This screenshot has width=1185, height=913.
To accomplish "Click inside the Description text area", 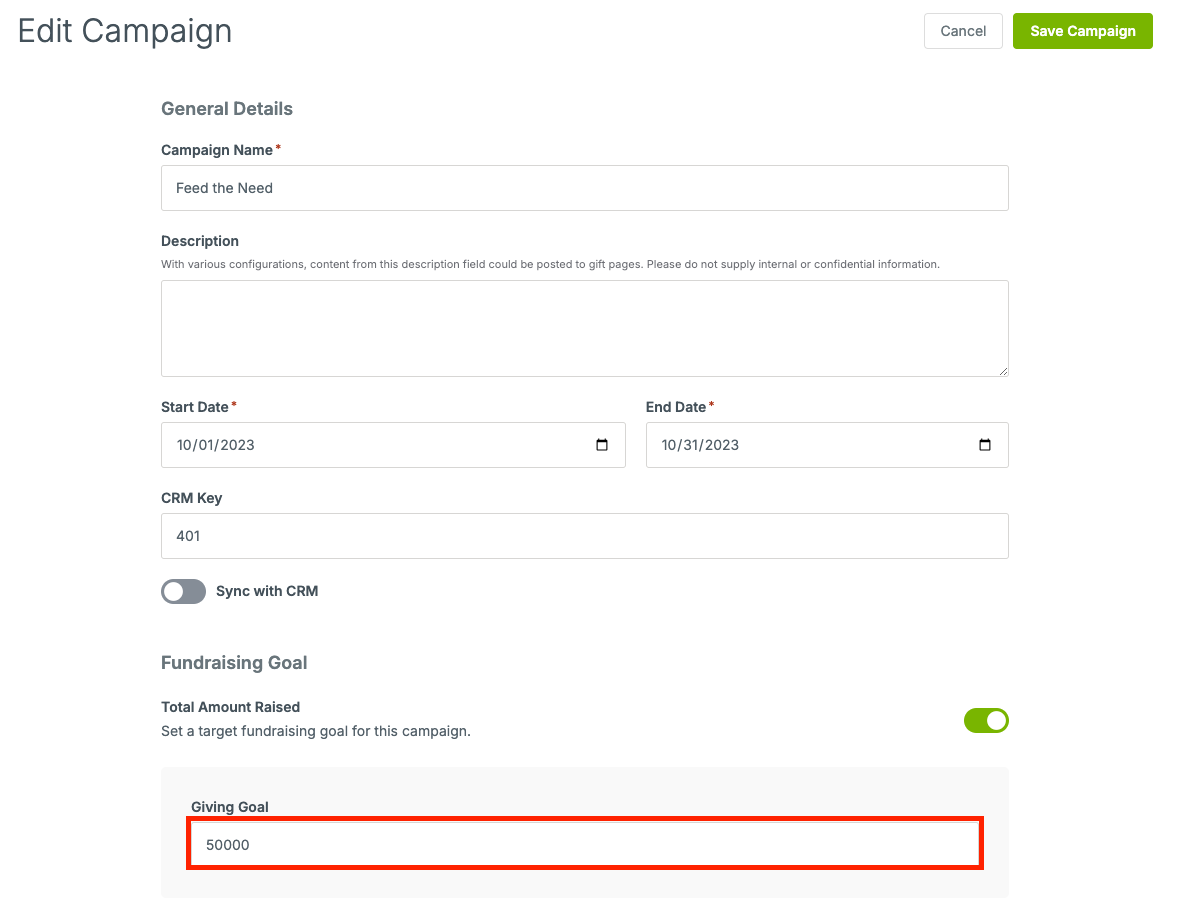I will 584,328.
